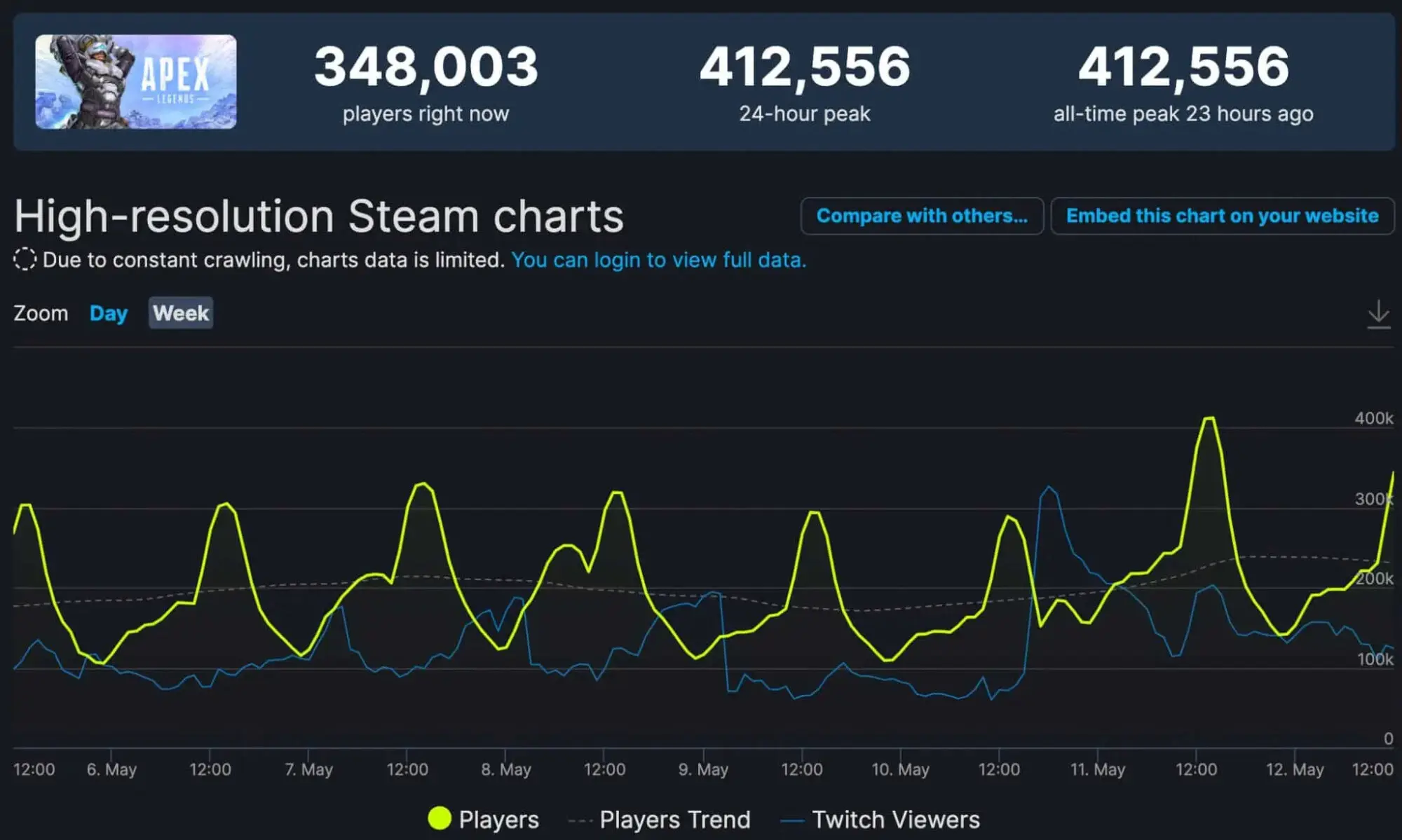1402x840 pixels.
Task: Click the 11. May axis date label
Action: coord(1097,769)
